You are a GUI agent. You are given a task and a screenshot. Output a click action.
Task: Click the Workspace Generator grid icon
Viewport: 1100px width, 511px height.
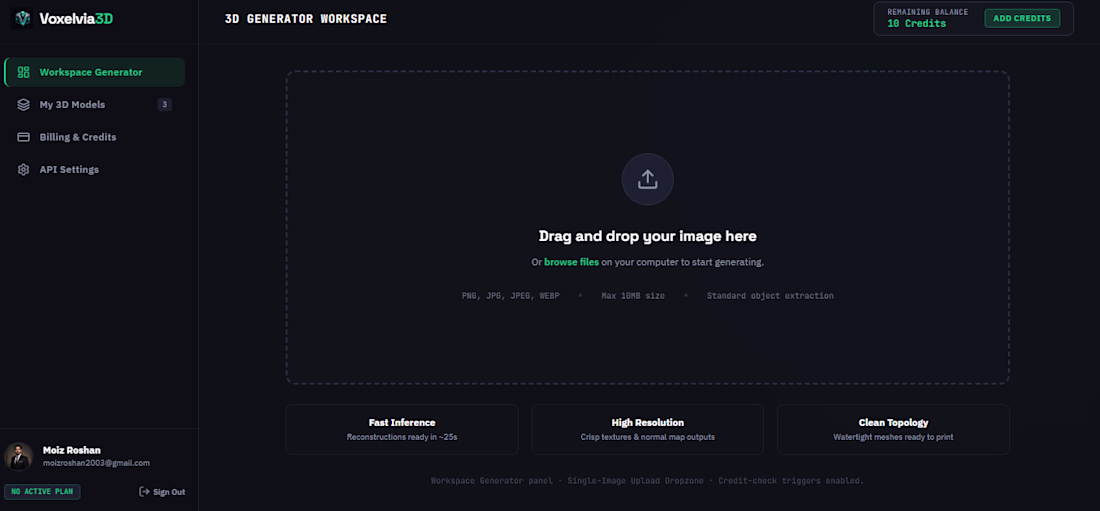tap(23, 72)
